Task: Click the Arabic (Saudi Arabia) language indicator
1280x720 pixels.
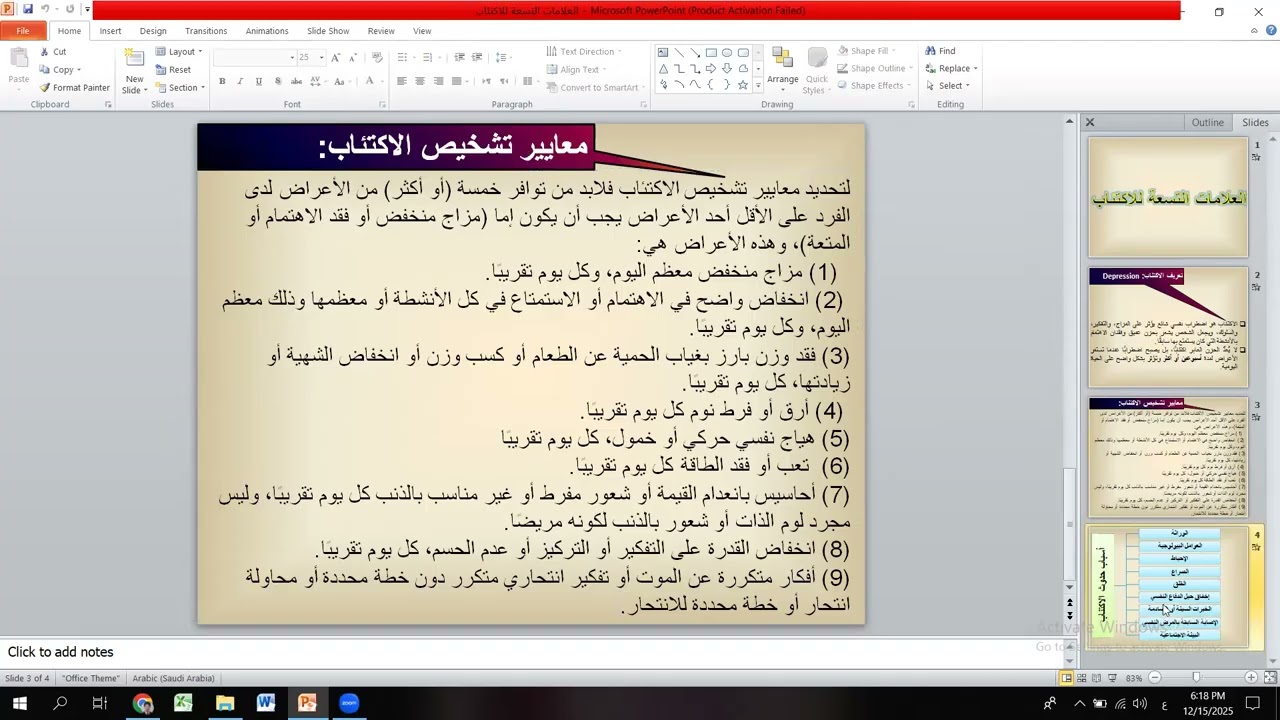Action: click(173, 678)
